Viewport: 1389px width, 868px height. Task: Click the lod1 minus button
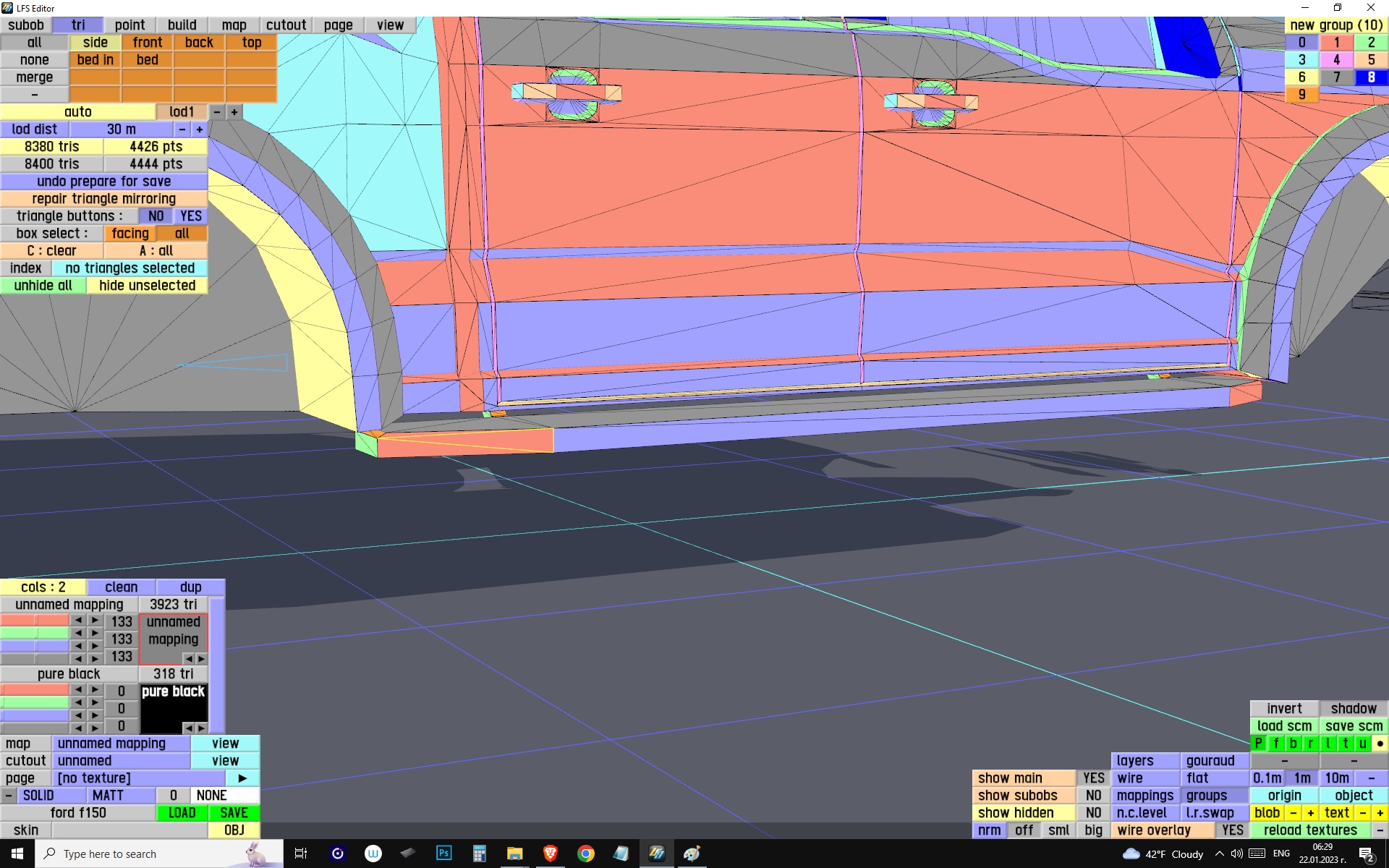click(216, 112)
